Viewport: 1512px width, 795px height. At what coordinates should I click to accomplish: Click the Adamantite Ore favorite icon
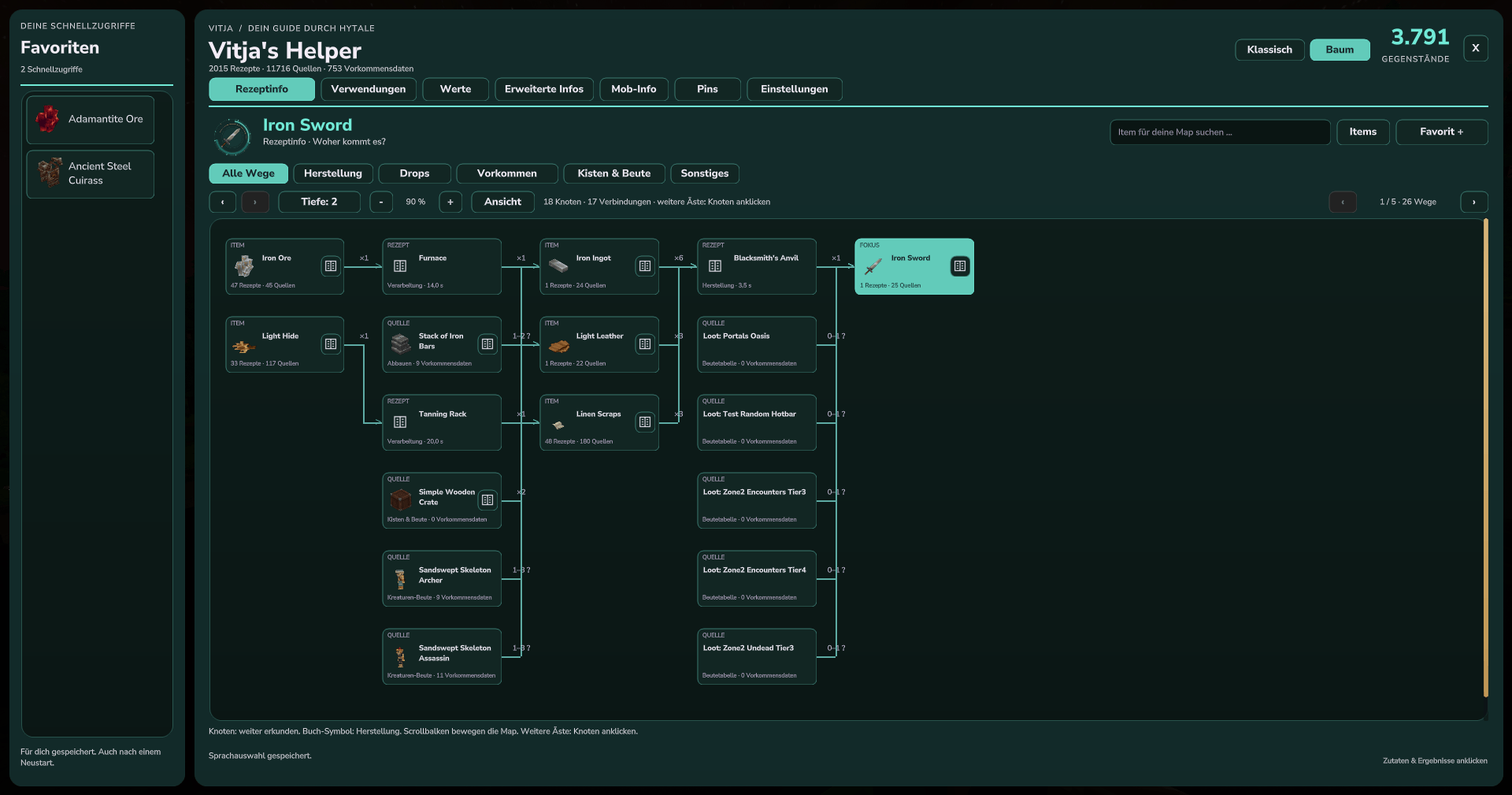coord(47,119)
